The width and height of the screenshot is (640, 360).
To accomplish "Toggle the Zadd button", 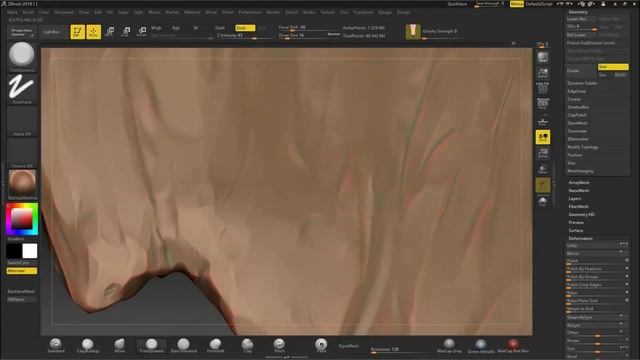I will point(220,28).
